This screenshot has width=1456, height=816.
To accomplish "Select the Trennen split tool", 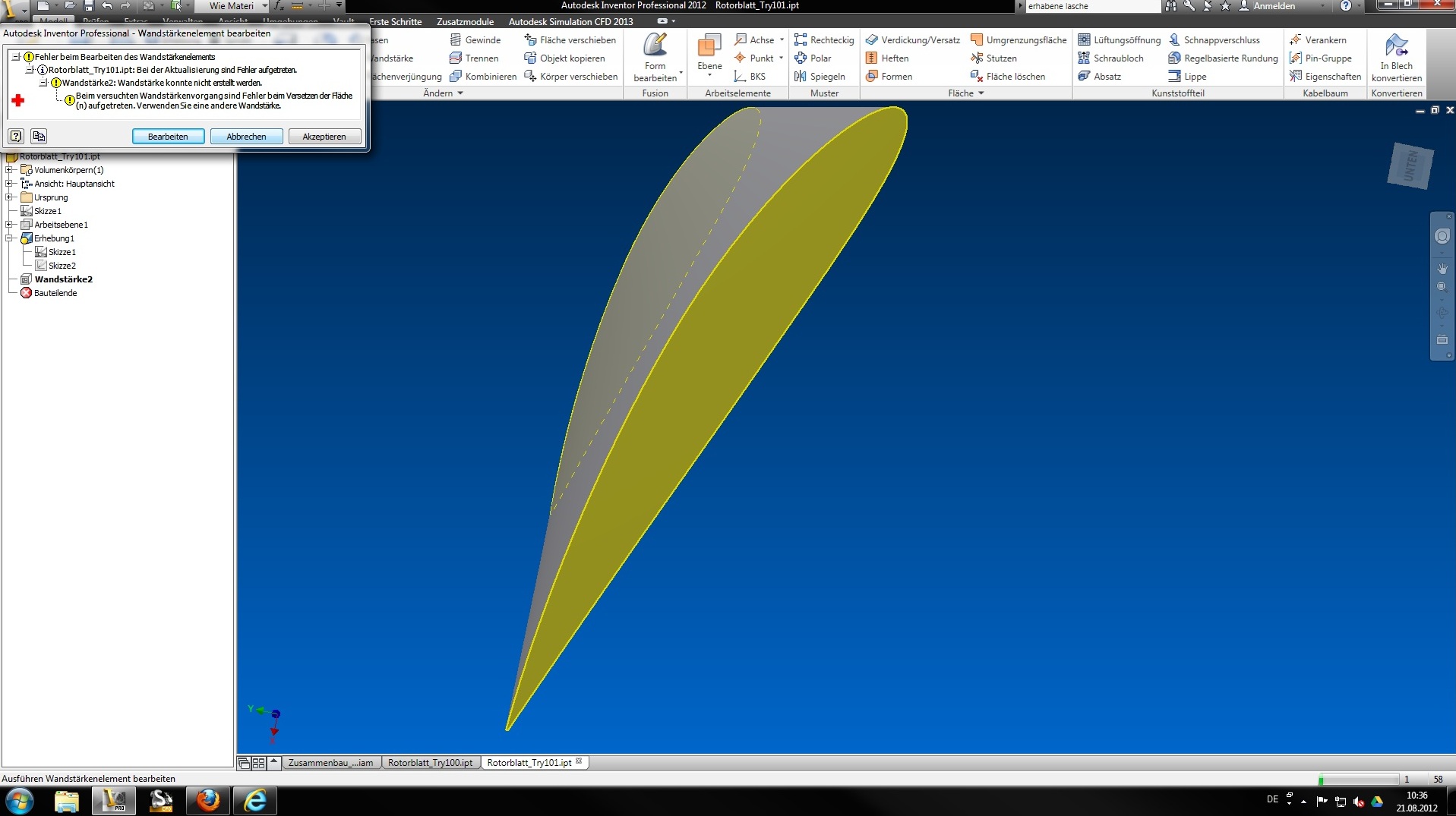I will (x=474, y=58).
